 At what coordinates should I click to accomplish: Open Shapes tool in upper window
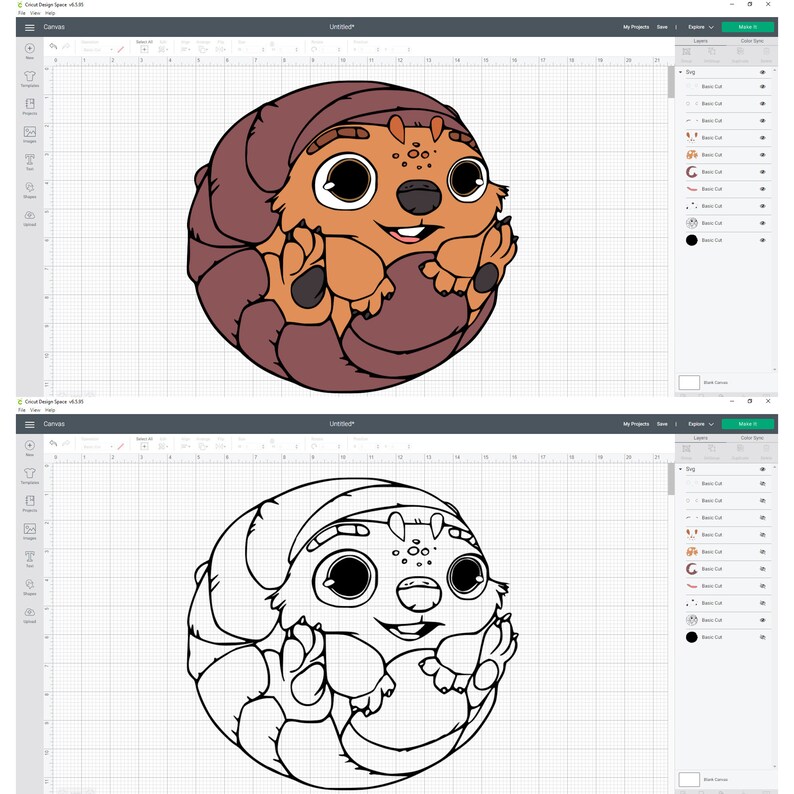coord(30,190)
